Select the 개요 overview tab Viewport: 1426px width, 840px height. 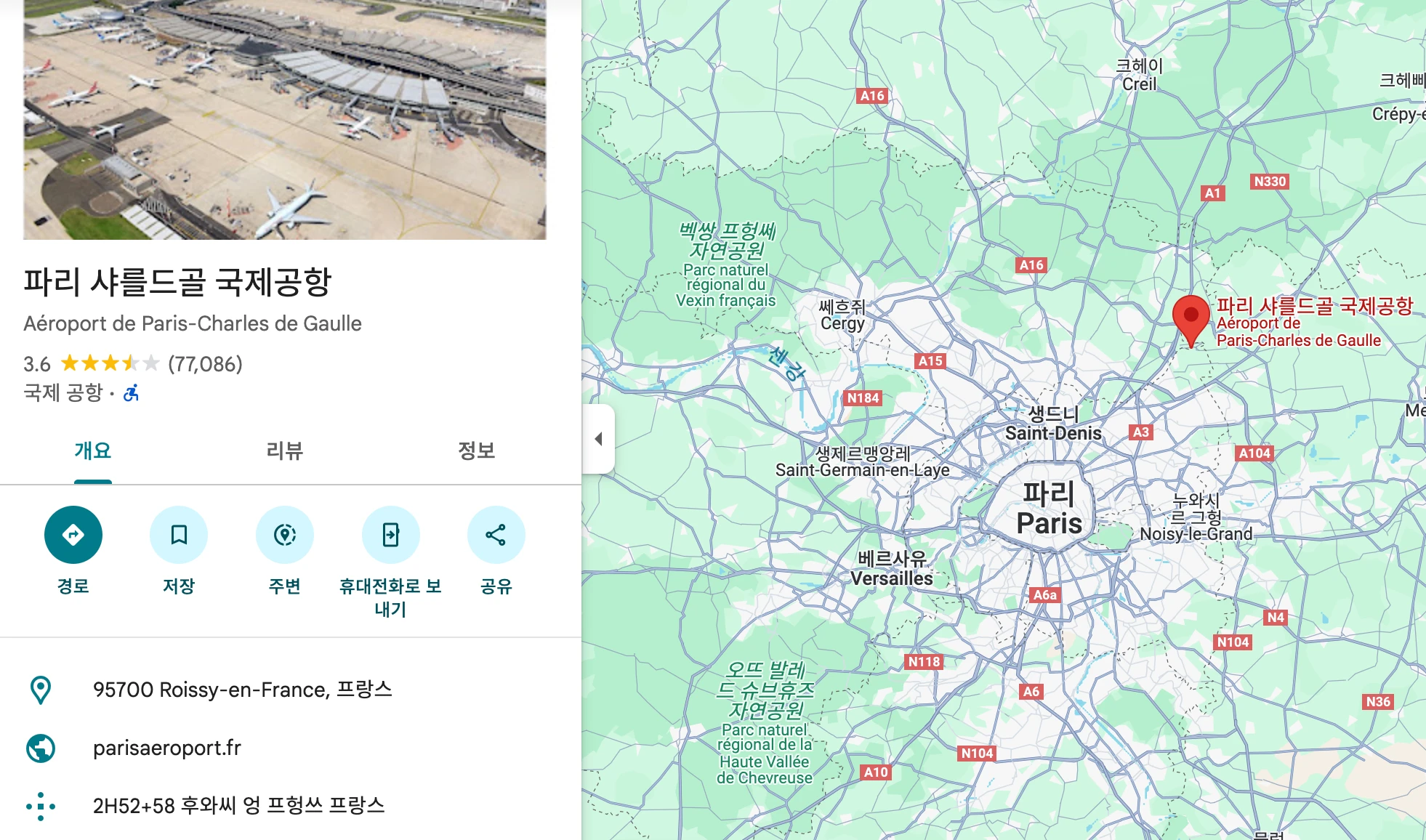[93, 451]
